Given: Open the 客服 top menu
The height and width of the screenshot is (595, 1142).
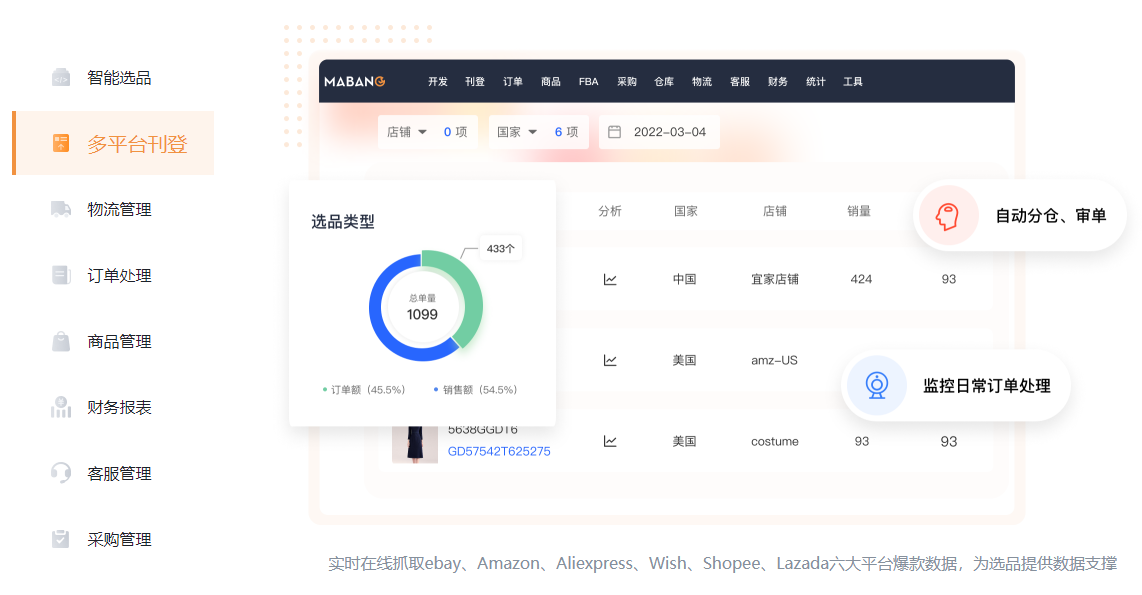Looking at the screenshot, I should 740,82.
